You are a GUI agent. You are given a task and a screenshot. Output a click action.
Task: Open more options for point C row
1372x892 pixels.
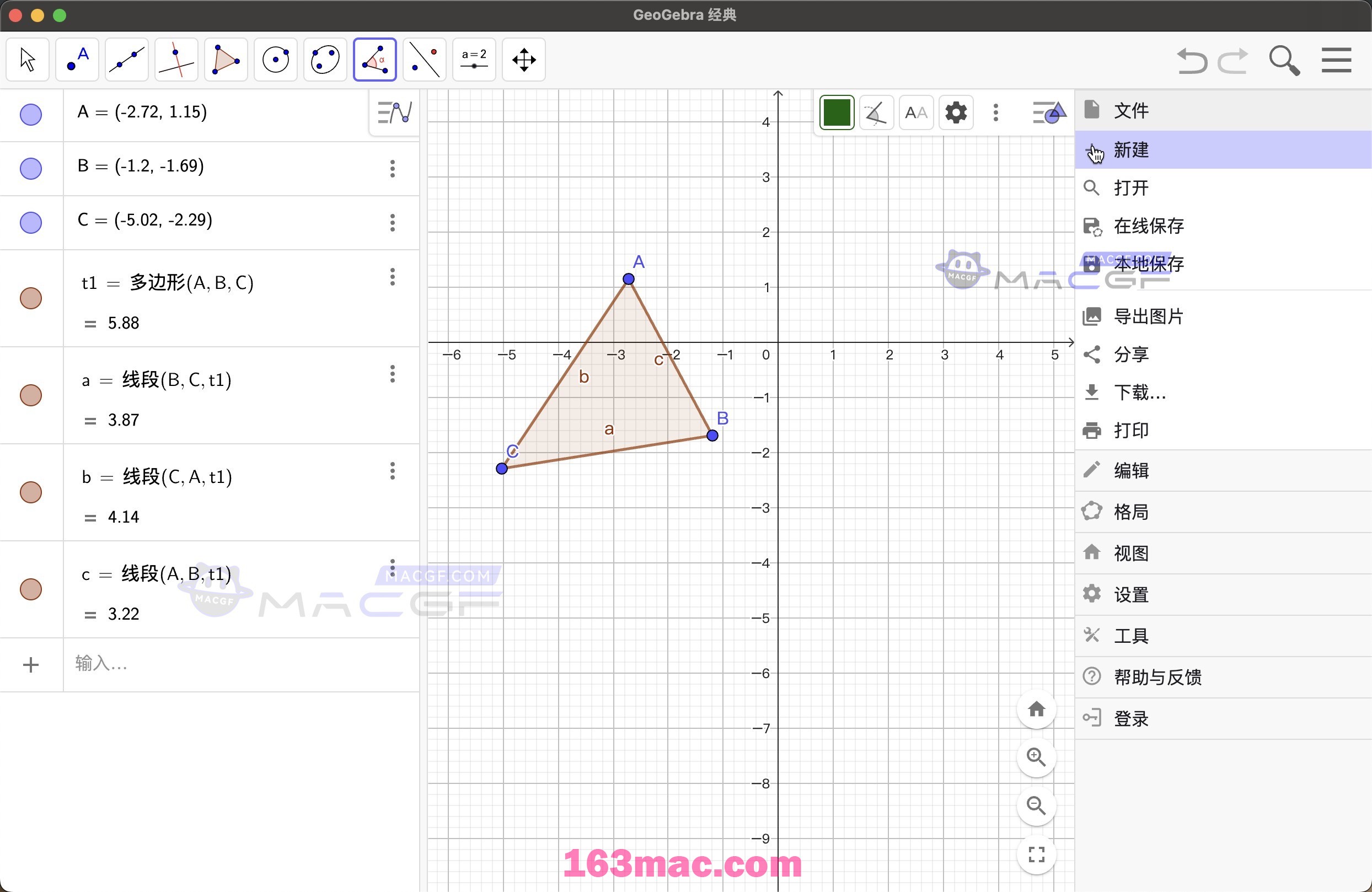tap(393, 222)
